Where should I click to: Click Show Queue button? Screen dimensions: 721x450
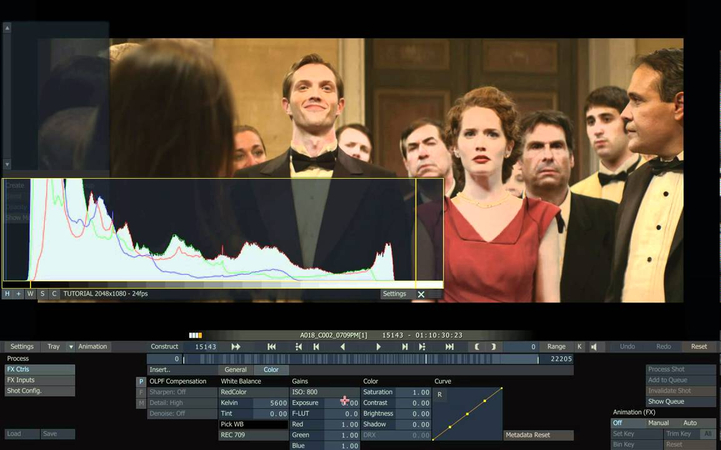pos(681,401)
